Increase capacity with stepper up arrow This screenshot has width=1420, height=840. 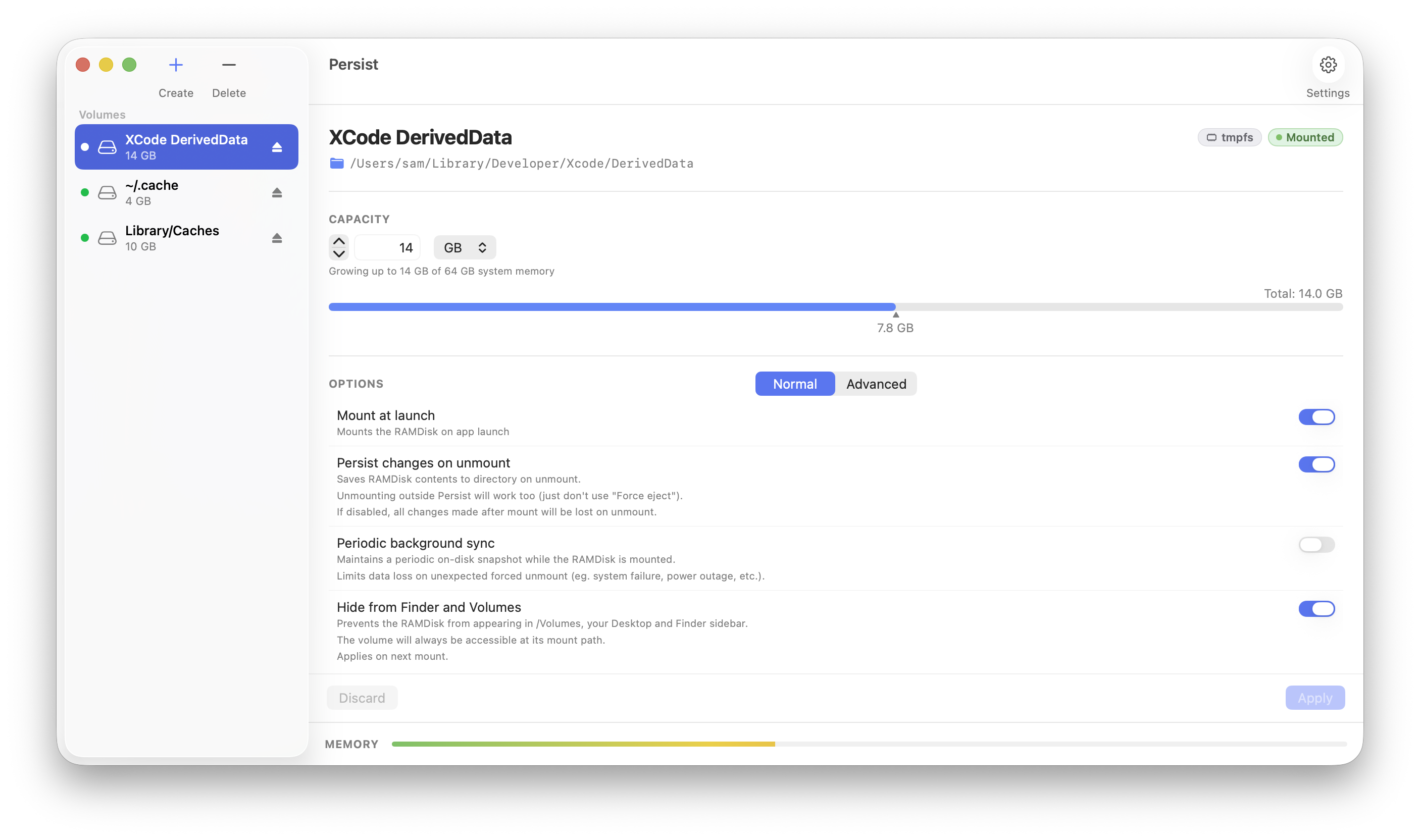[338, 241]
